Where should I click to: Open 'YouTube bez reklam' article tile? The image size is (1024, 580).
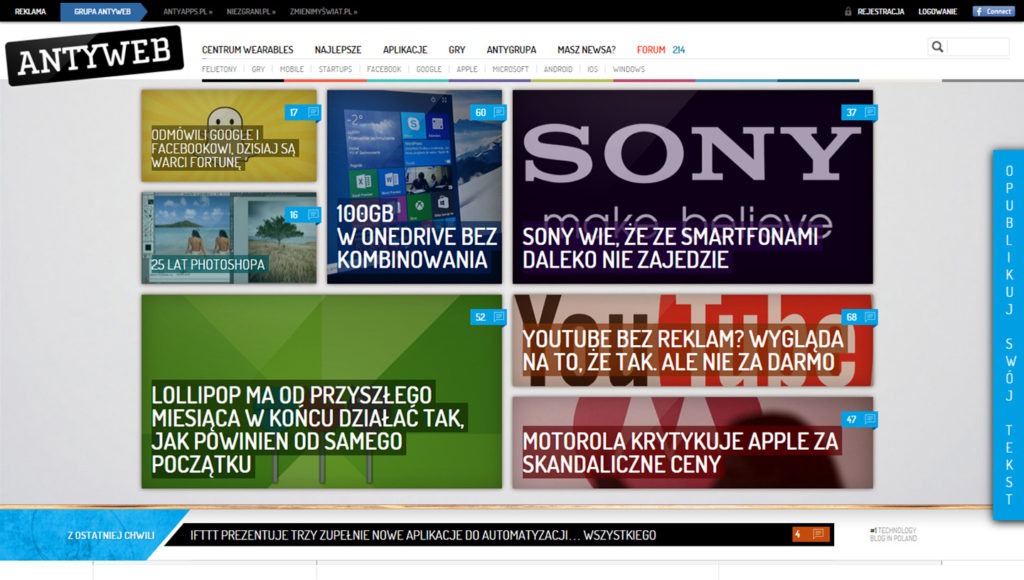(693, 340)
